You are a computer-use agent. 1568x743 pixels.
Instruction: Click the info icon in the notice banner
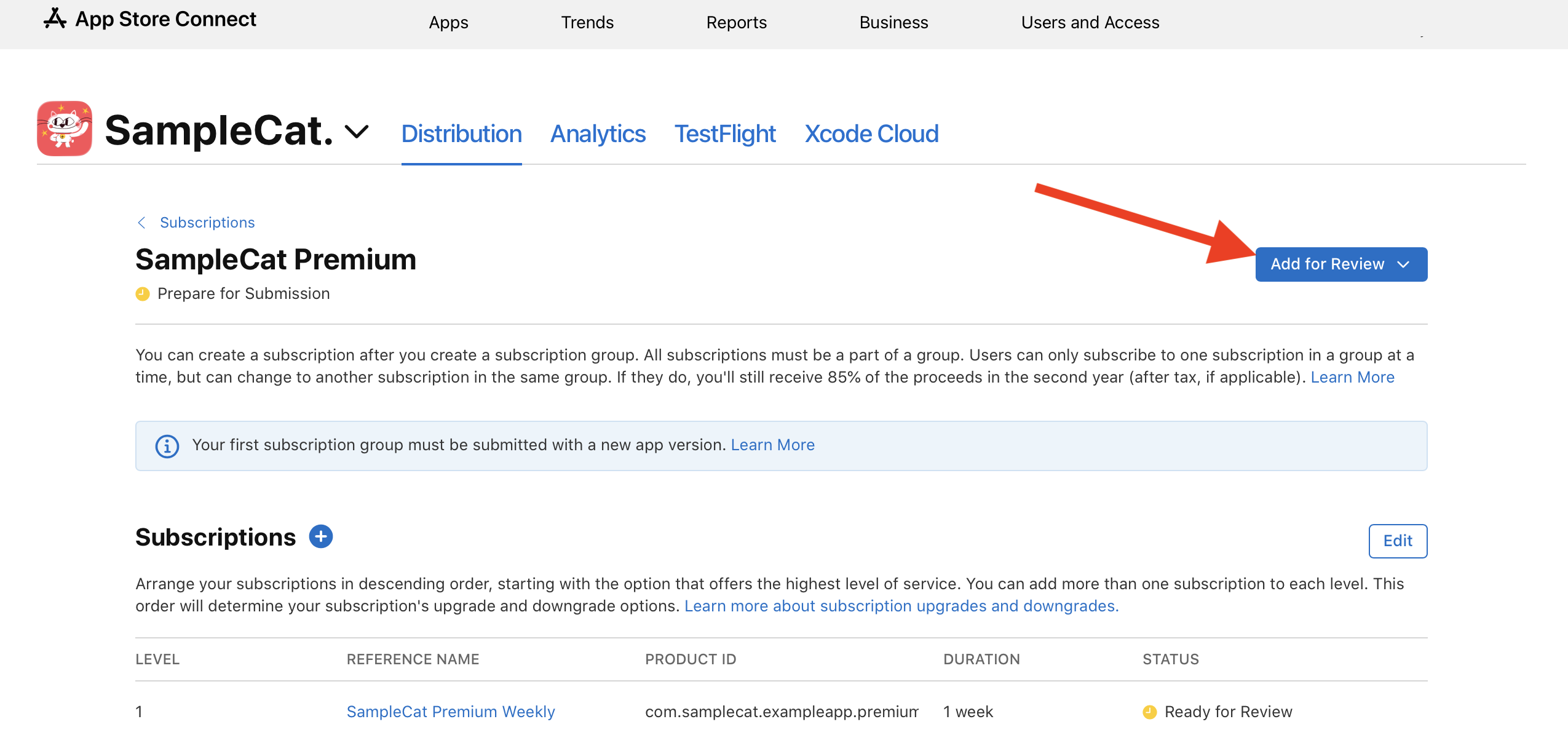[167, 446]
